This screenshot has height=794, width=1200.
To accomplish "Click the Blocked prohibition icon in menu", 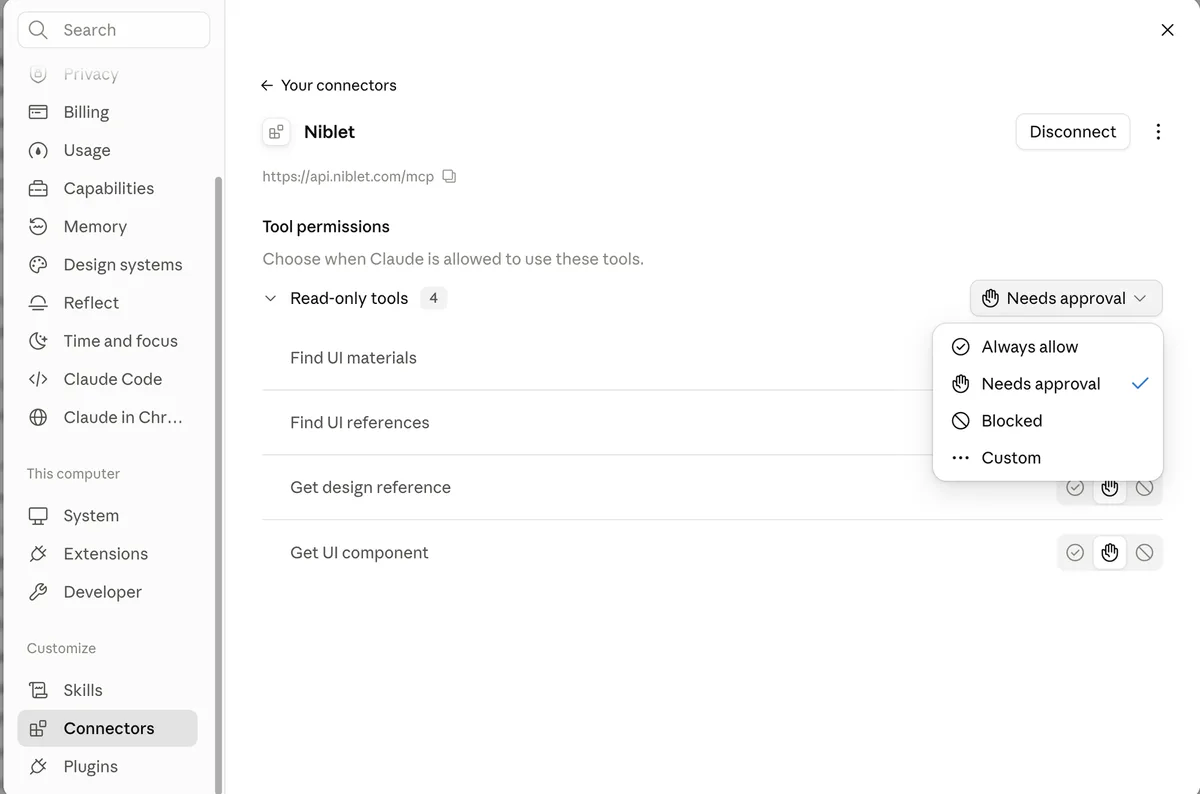I will [960, 421].
